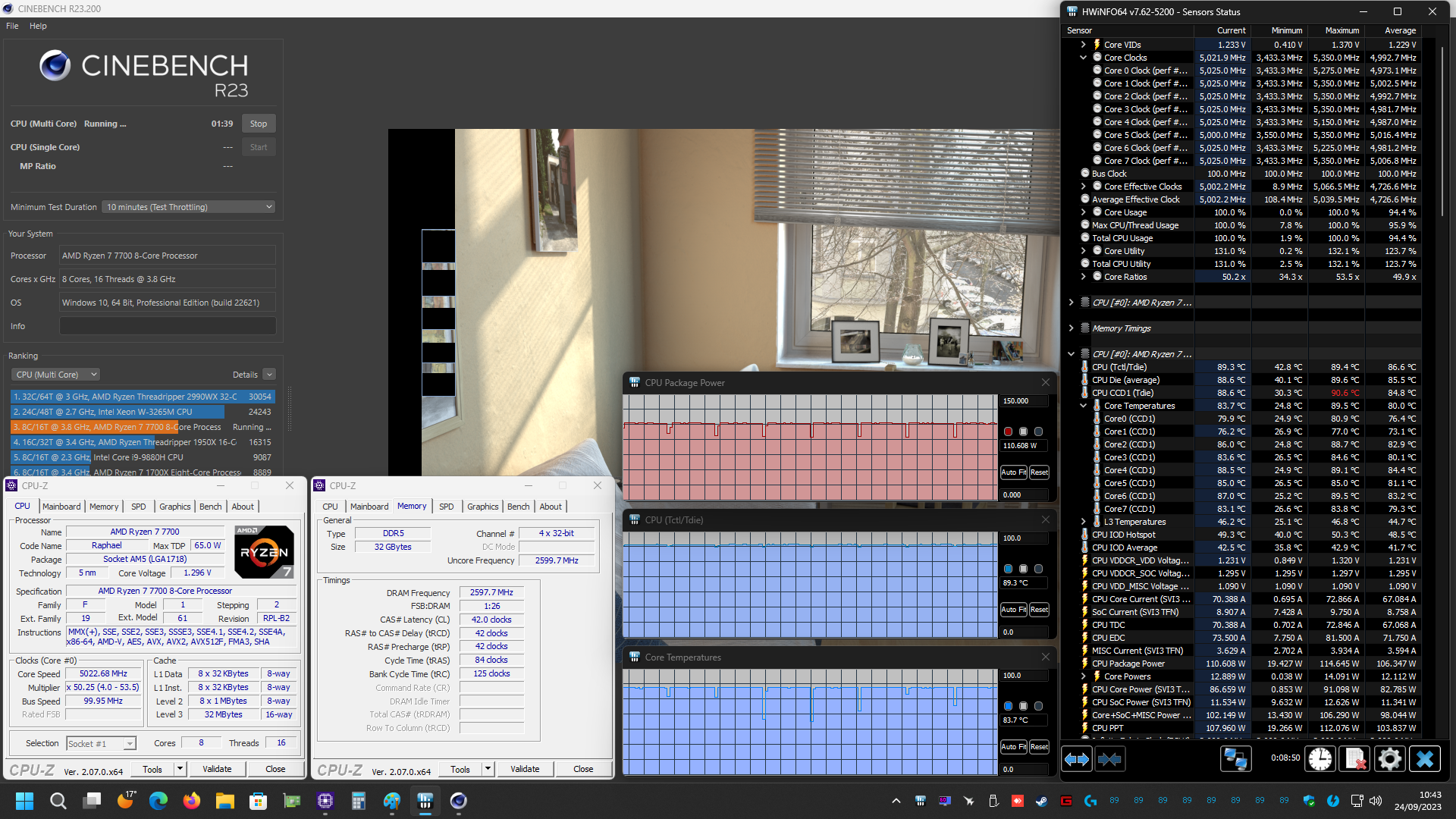Show hidden tray icons chevron
The image size is (1456, 819).
896,801
